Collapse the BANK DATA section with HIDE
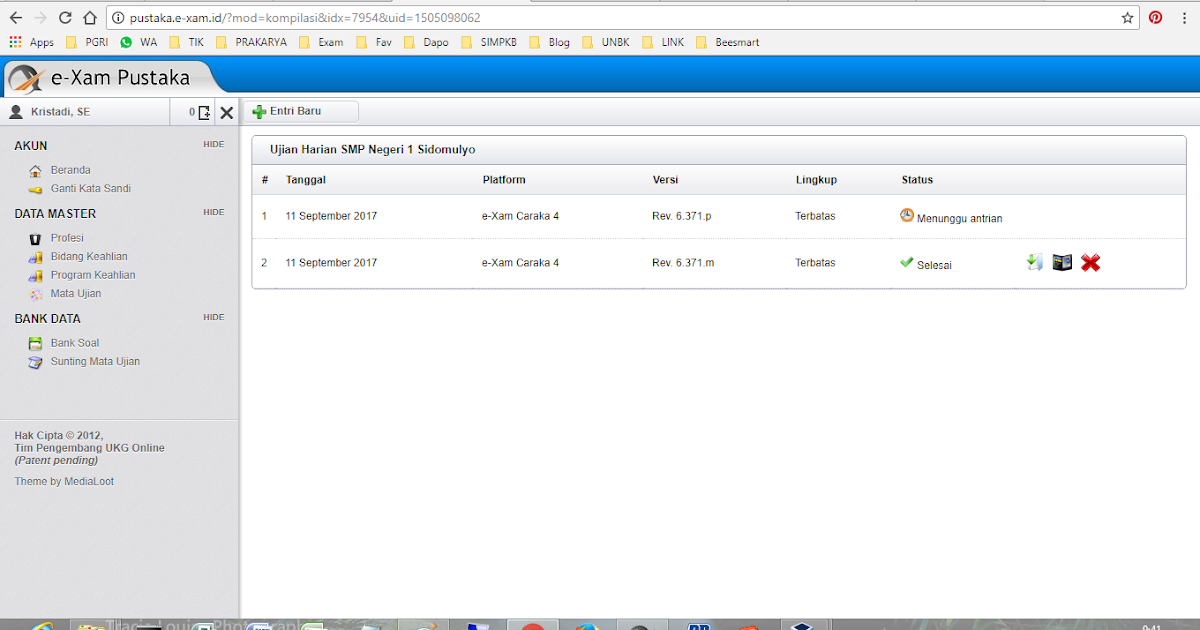 (213, 317)
